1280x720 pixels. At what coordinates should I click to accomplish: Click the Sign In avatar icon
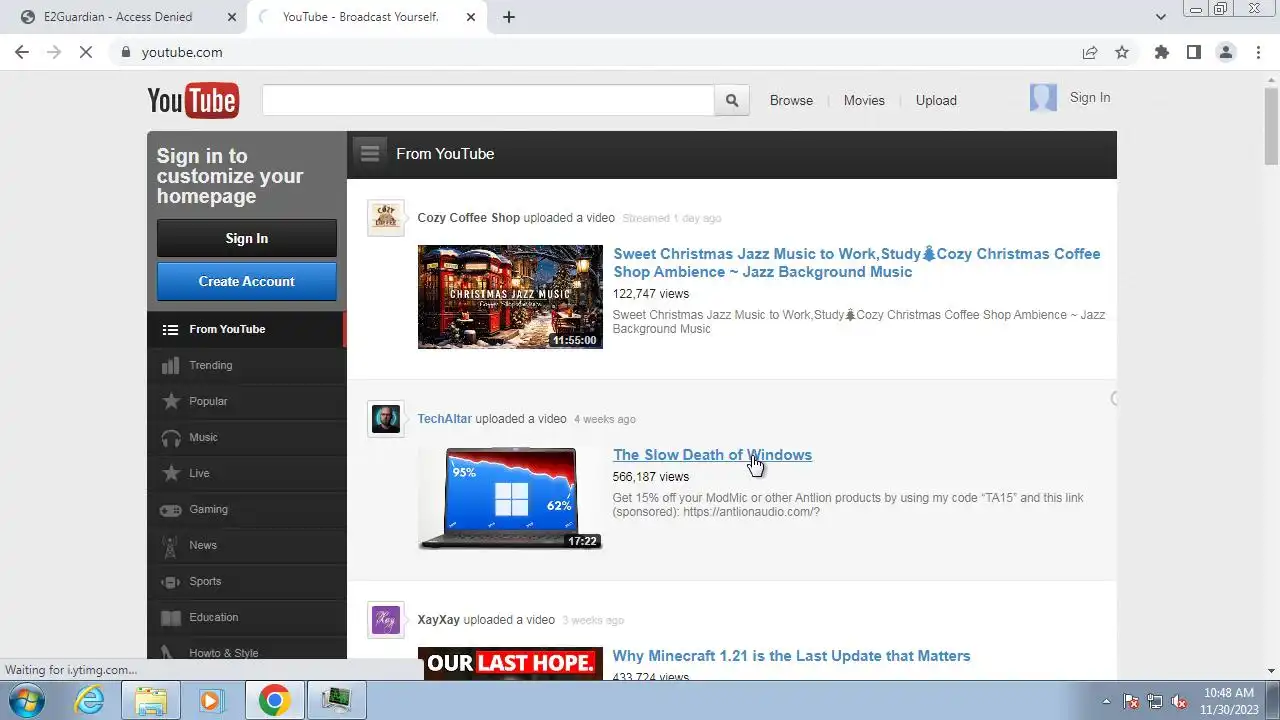point(1043,97)
